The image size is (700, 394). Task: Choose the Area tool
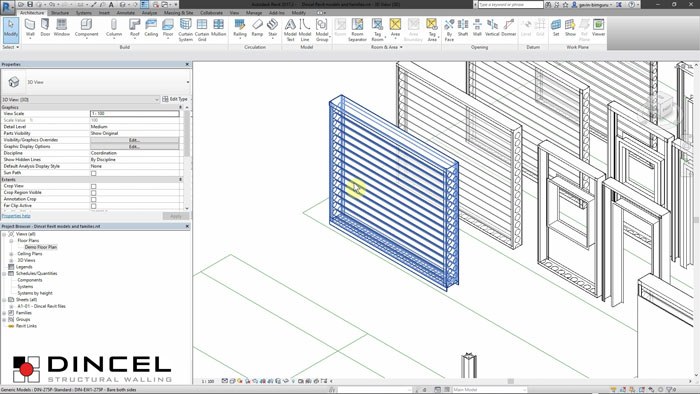click(x=395, y=28)
